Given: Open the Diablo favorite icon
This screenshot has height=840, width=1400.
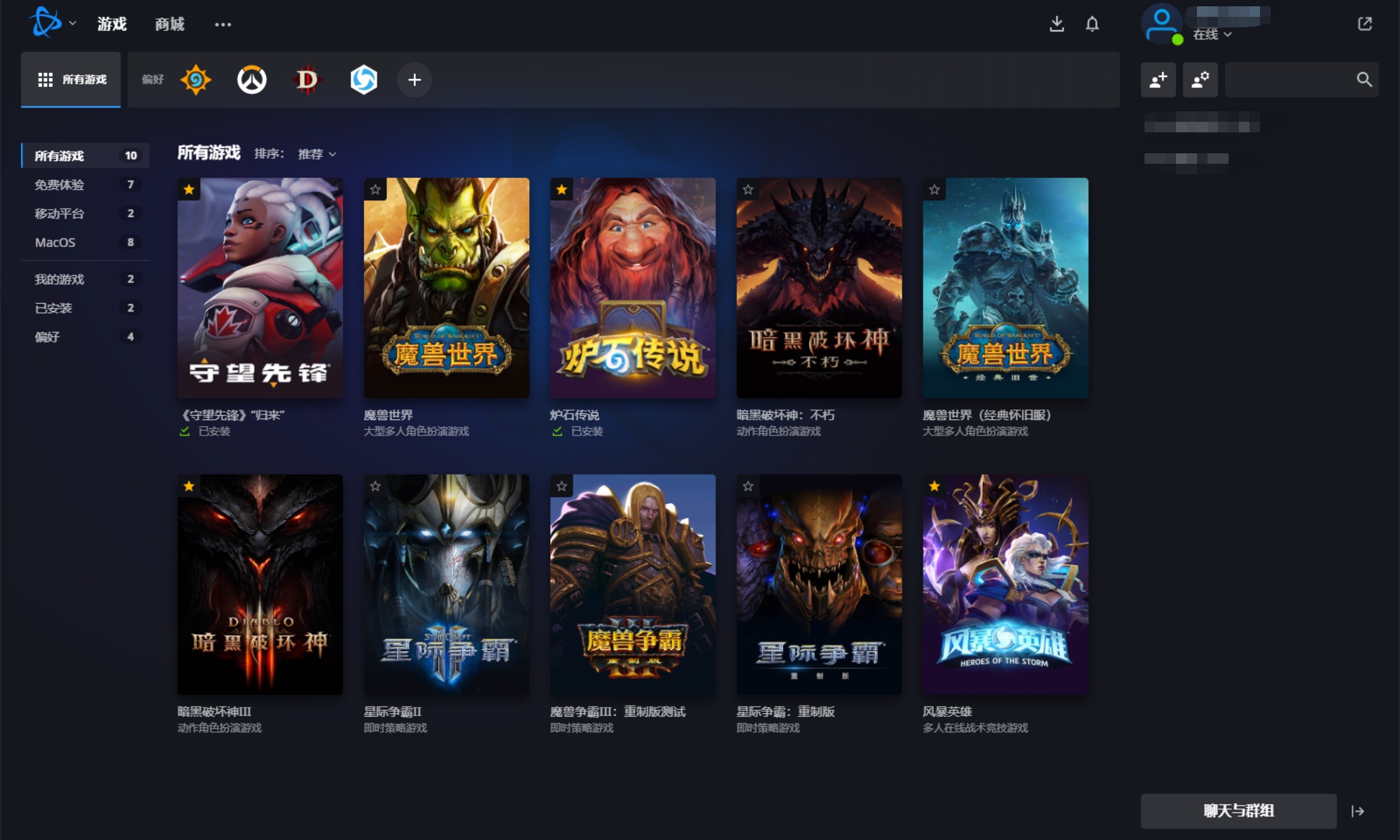Looking at the screenshot, I should point(307,80).
